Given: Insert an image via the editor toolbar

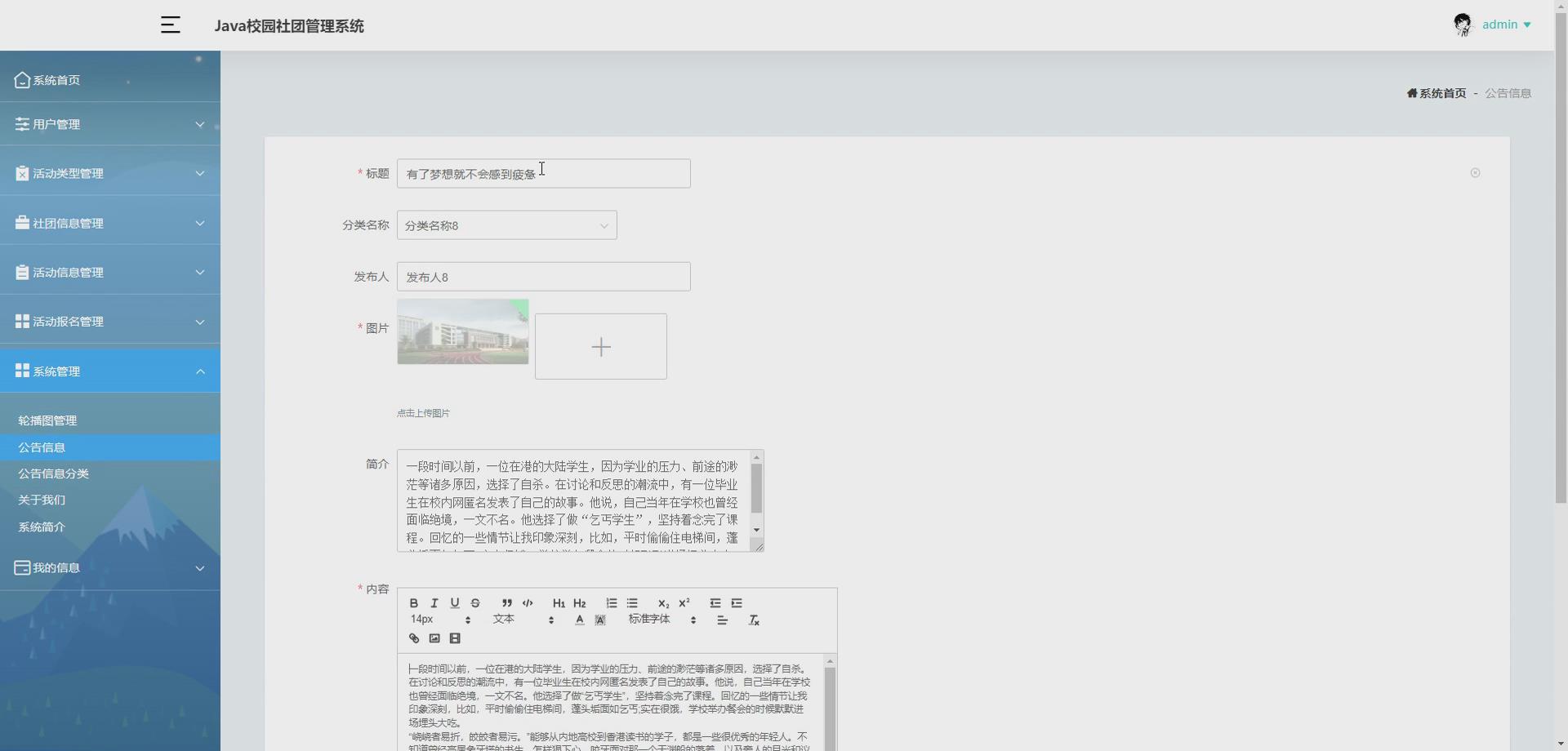Looking at the screenshot, I should coord(435,638).
